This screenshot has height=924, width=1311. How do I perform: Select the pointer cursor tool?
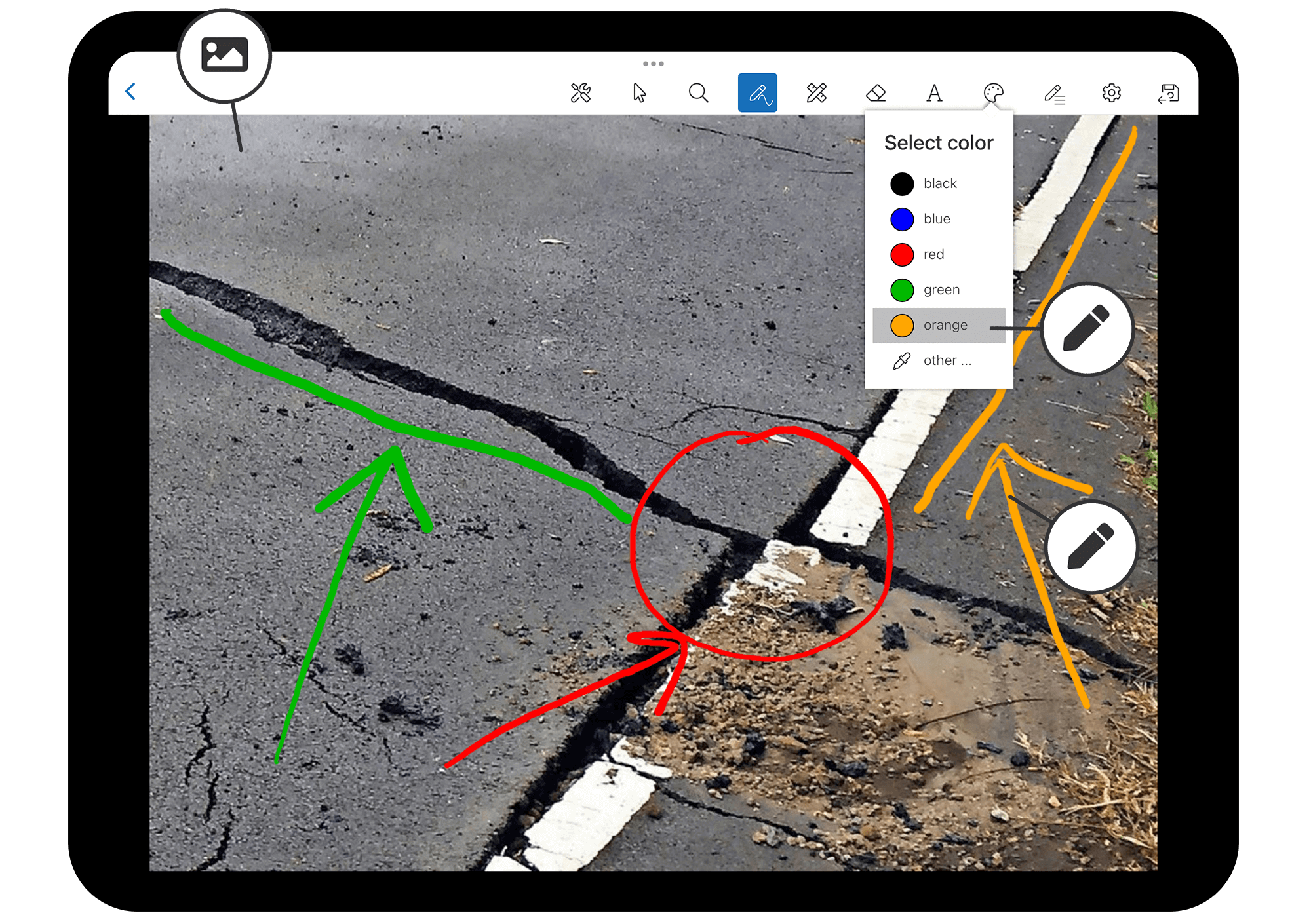(640, 93)
